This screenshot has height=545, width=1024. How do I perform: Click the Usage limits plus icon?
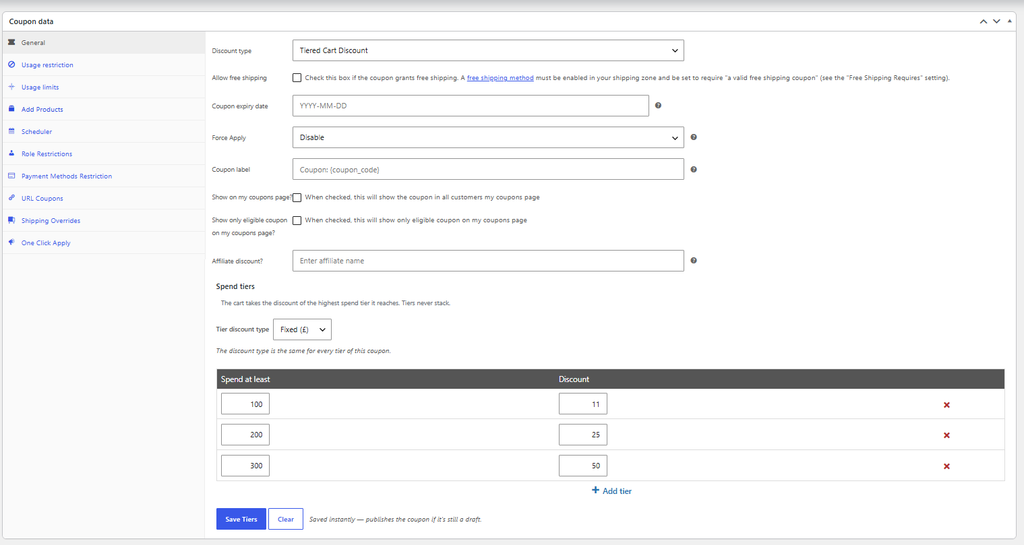11,87
